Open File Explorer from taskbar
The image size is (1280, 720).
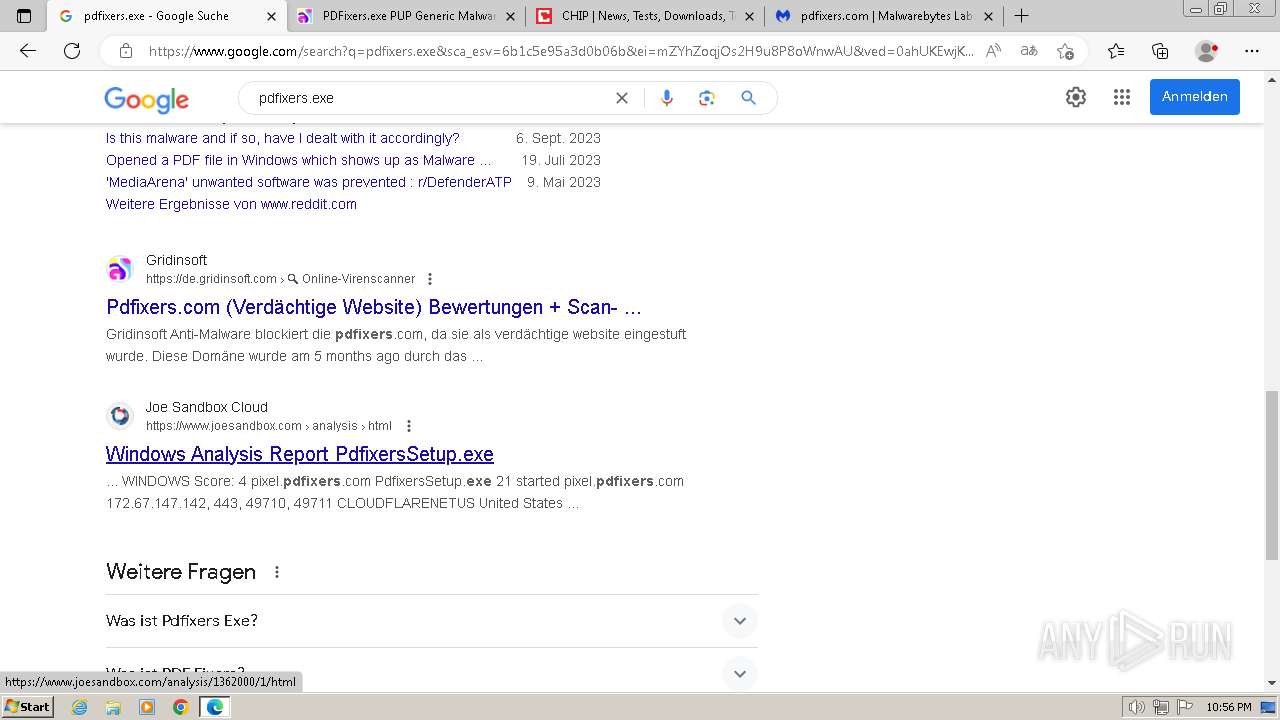click(113, 707)
